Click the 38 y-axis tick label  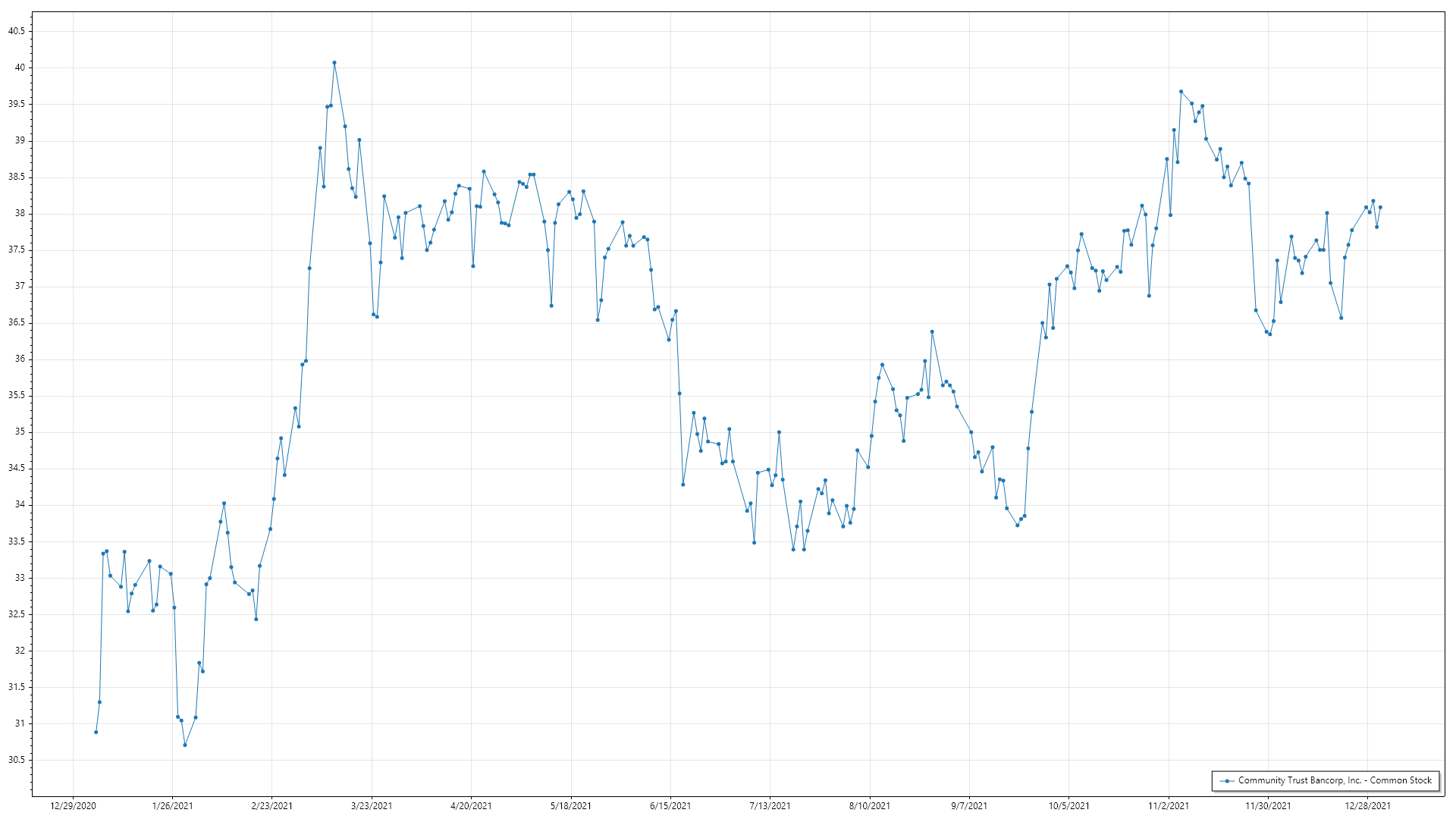coord(20,214)
